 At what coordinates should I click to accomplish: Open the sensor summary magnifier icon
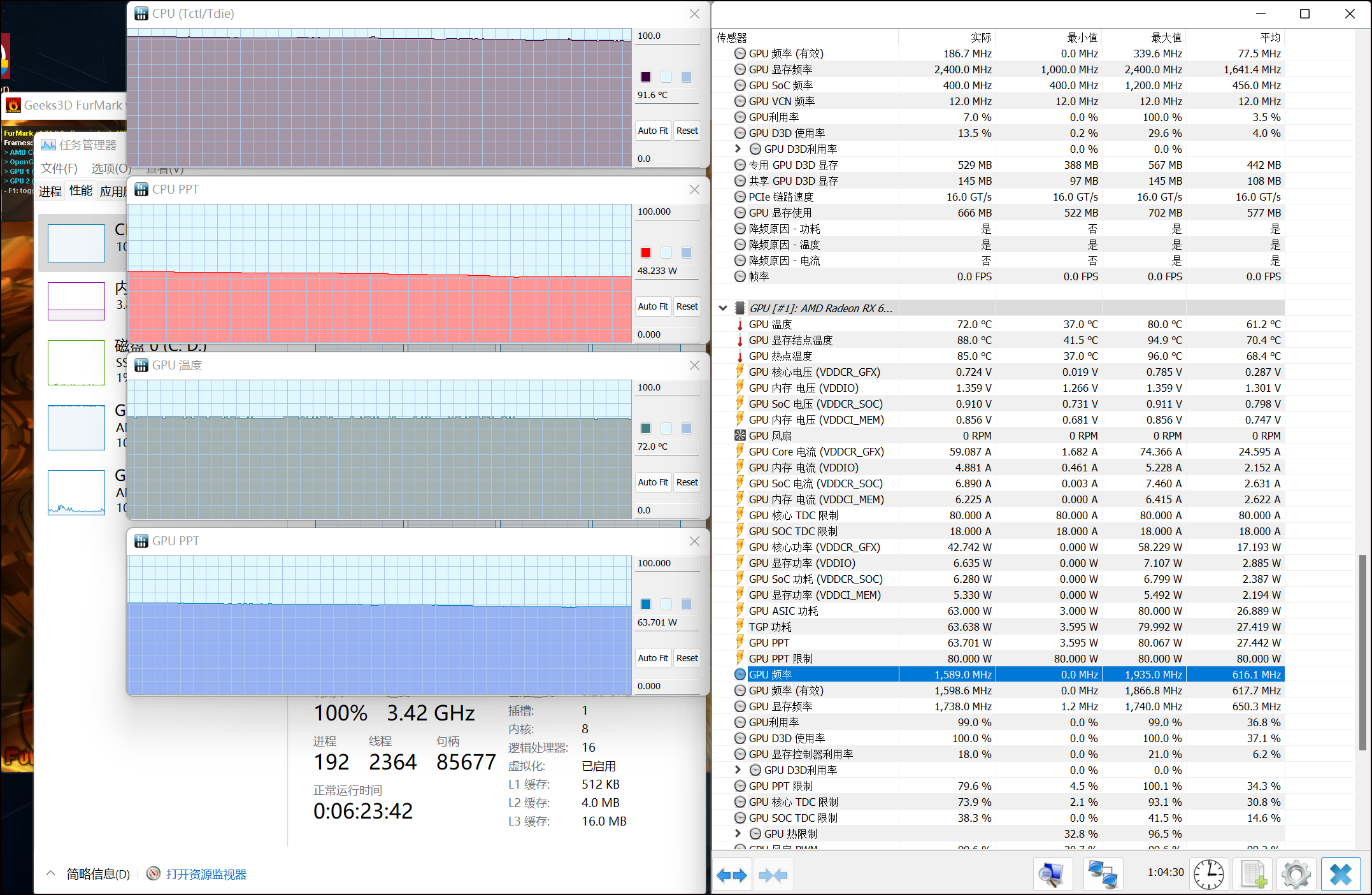tap(1052, 875)
